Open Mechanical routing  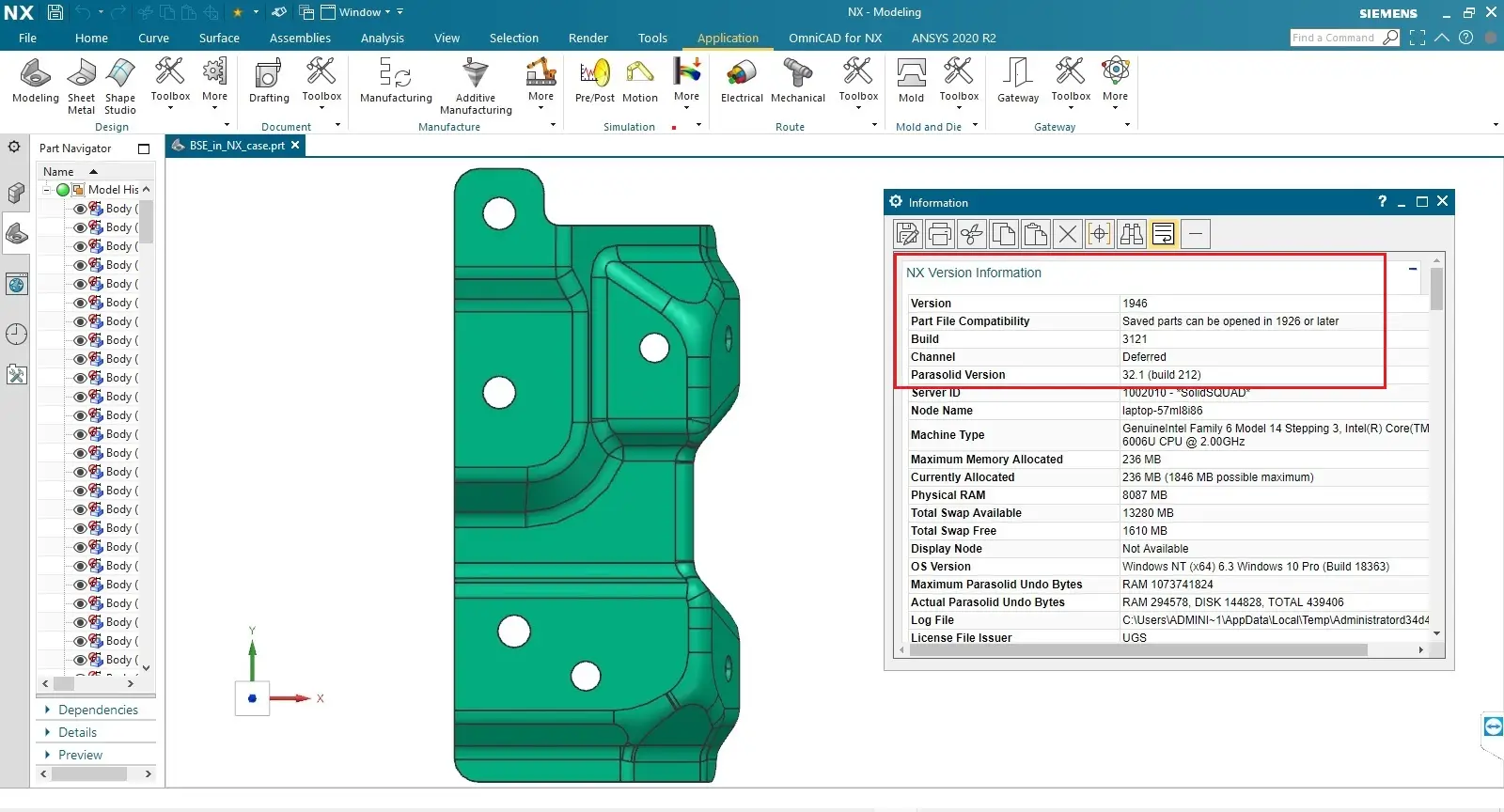click(x=798, y=81)
